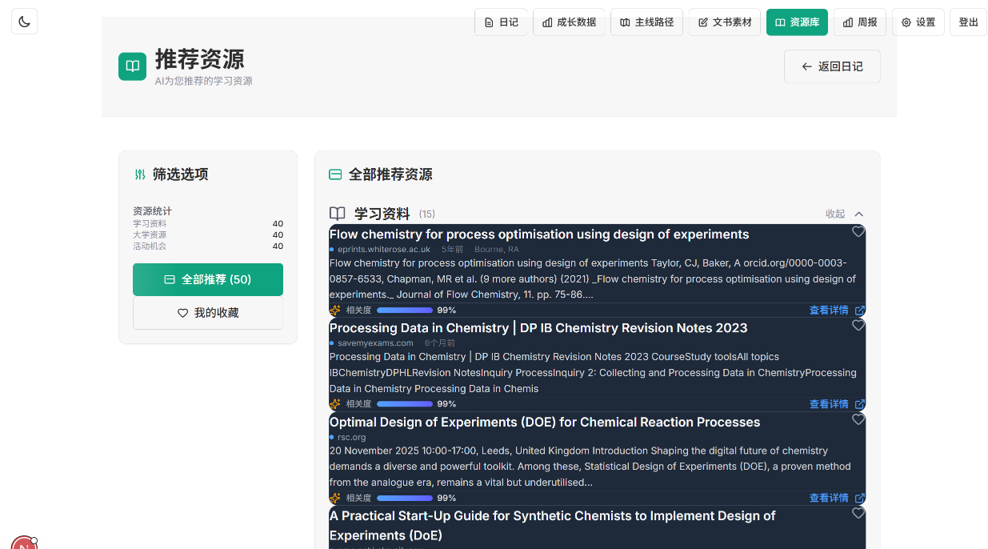Favorite the Flow chemistry resource with its heart icon
This screenshot has height=549, width=988.
(x=858, y=232)
